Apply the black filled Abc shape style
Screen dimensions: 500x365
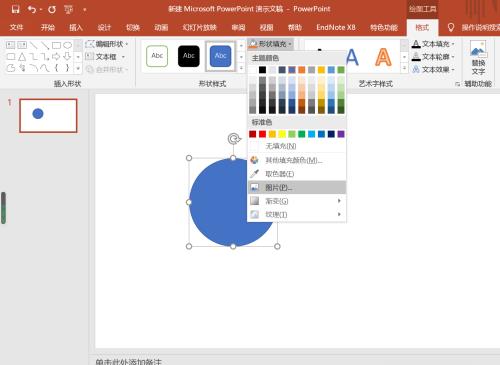click(x=189, y=56)
